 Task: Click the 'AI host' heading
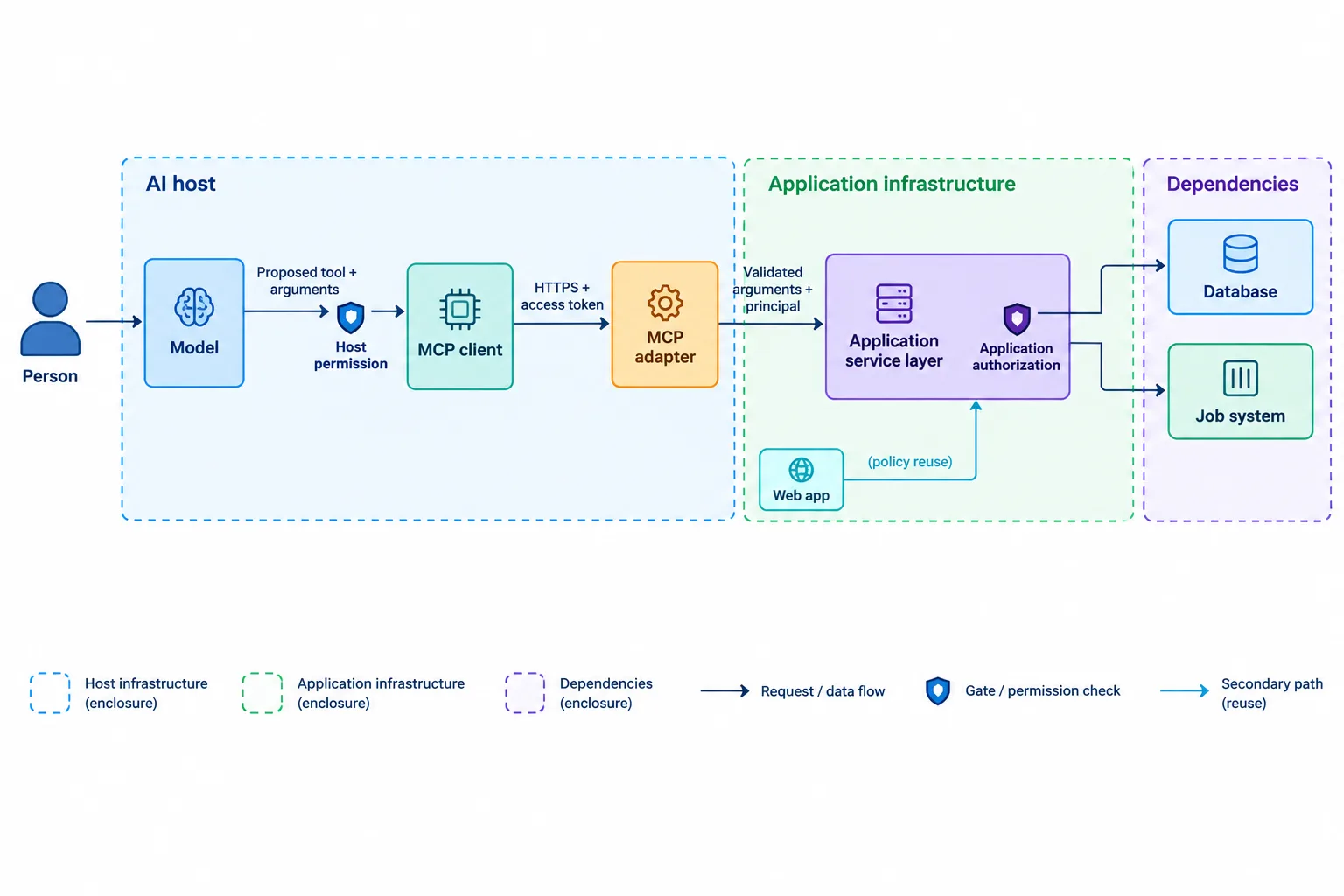click(x=180, y=184)
